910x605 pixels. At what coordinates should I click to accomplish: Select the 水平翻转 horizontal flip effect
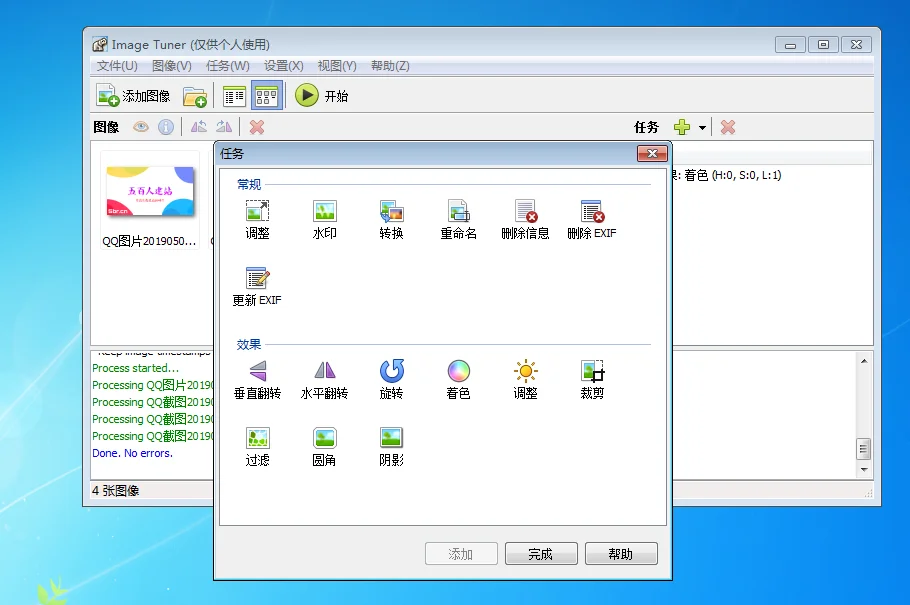pyautogui.click(x=324, y=380)
